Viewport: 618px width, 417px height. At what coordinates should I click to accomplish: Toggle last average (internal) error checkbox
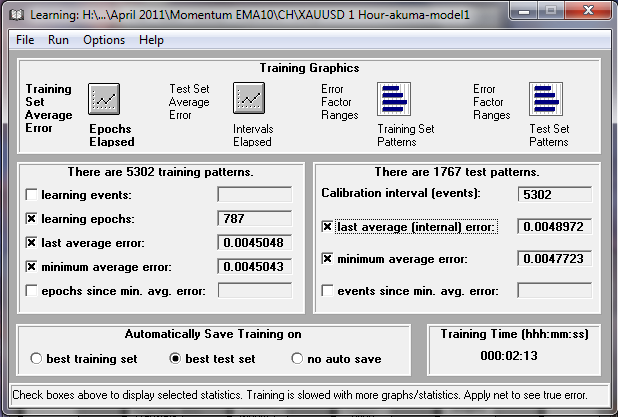click(327, 227)
